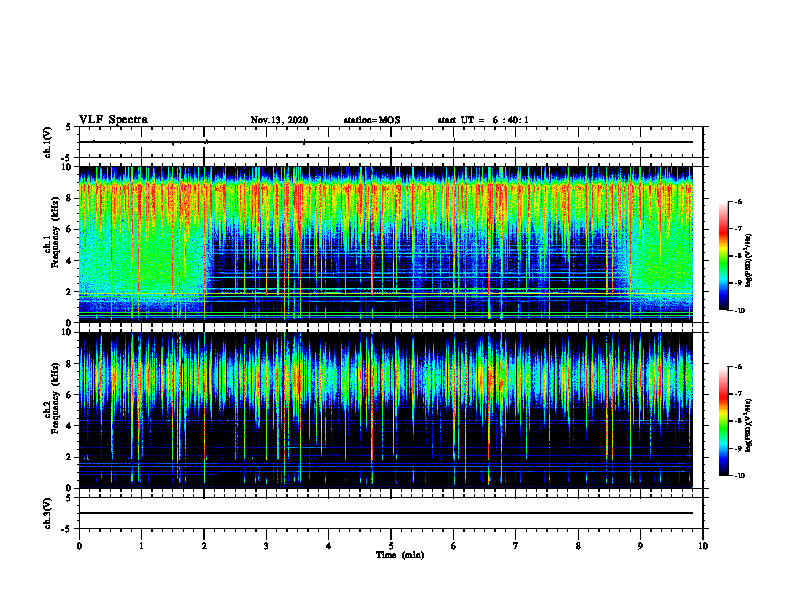The height and width of the screenshot is (612, 792).
Task: Click the ch.2 "Frequency (kHz)" axis label
Action: click(x=55, y=398)
